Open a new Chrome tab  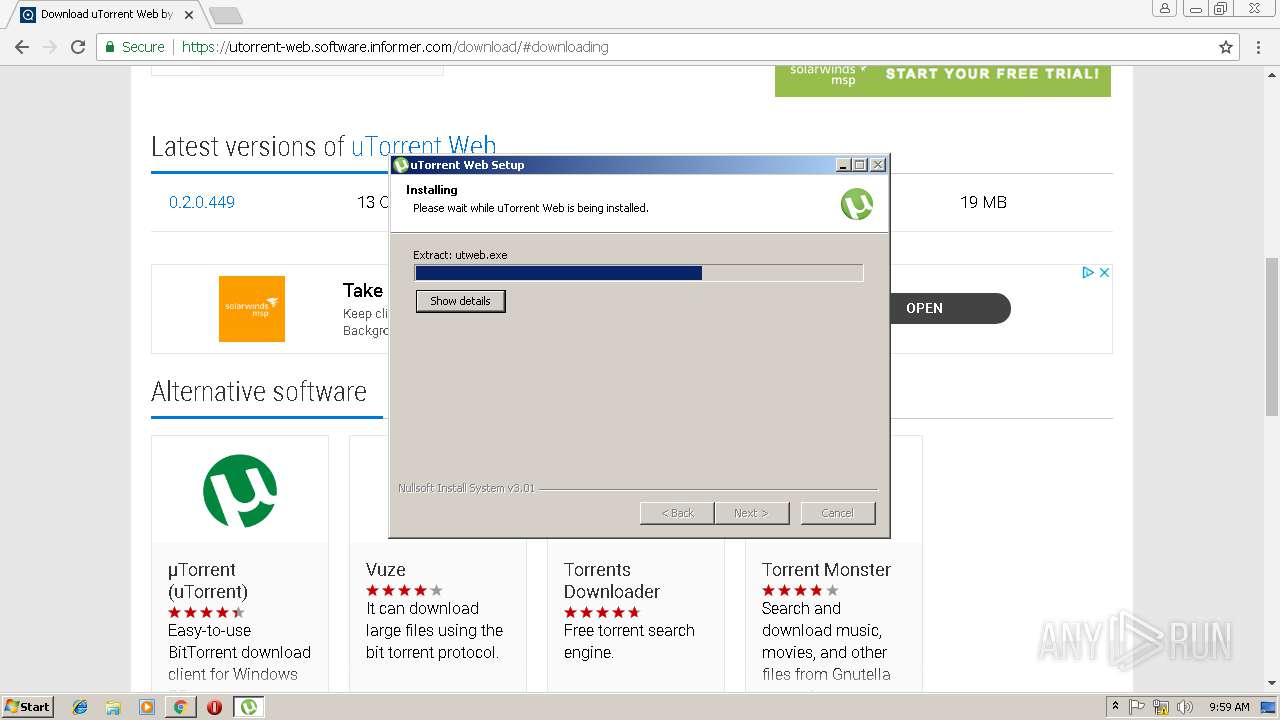point(226,15)
